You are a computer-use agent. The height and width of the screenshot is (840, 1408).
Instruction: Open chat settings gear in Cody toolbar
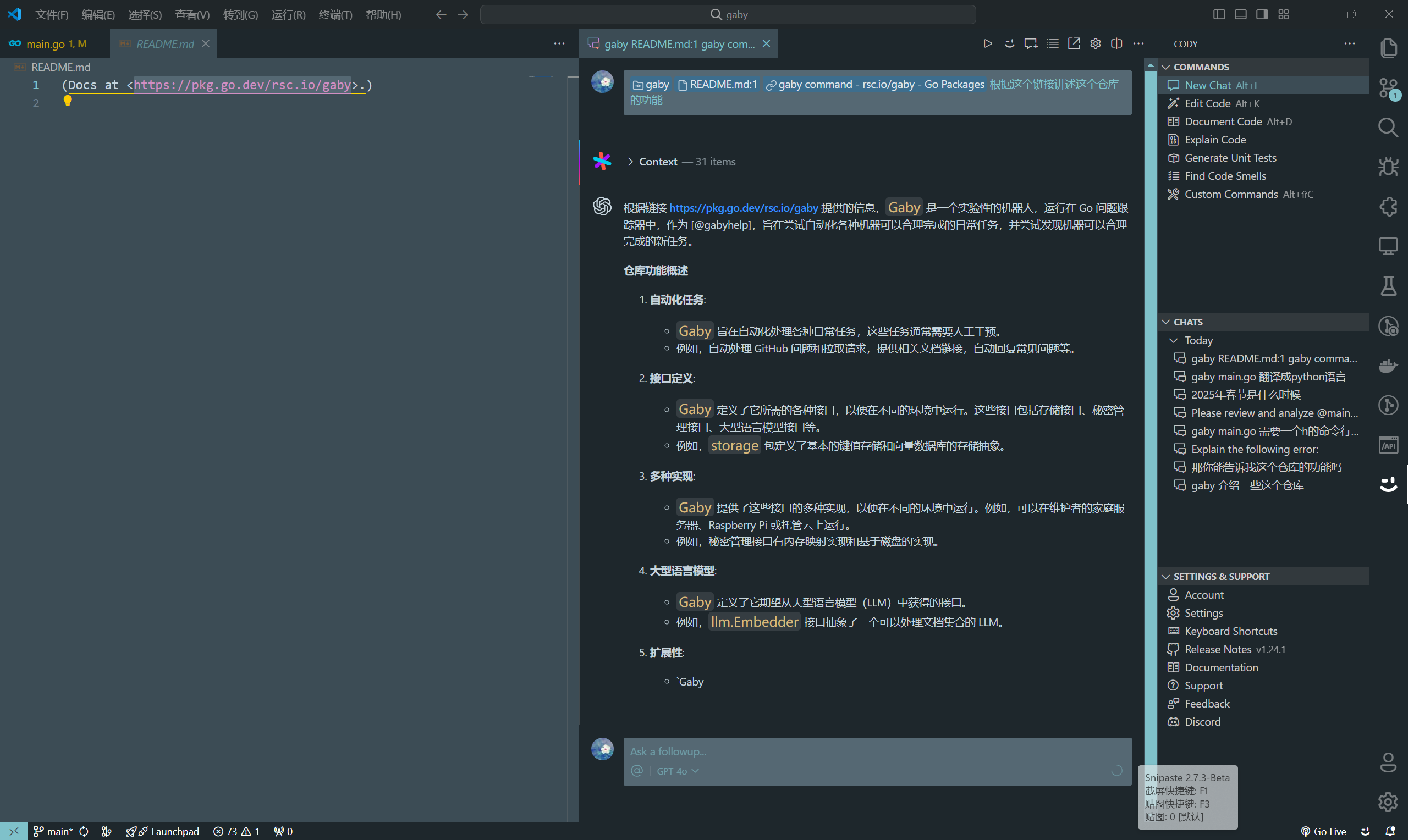pos(1095,43)
